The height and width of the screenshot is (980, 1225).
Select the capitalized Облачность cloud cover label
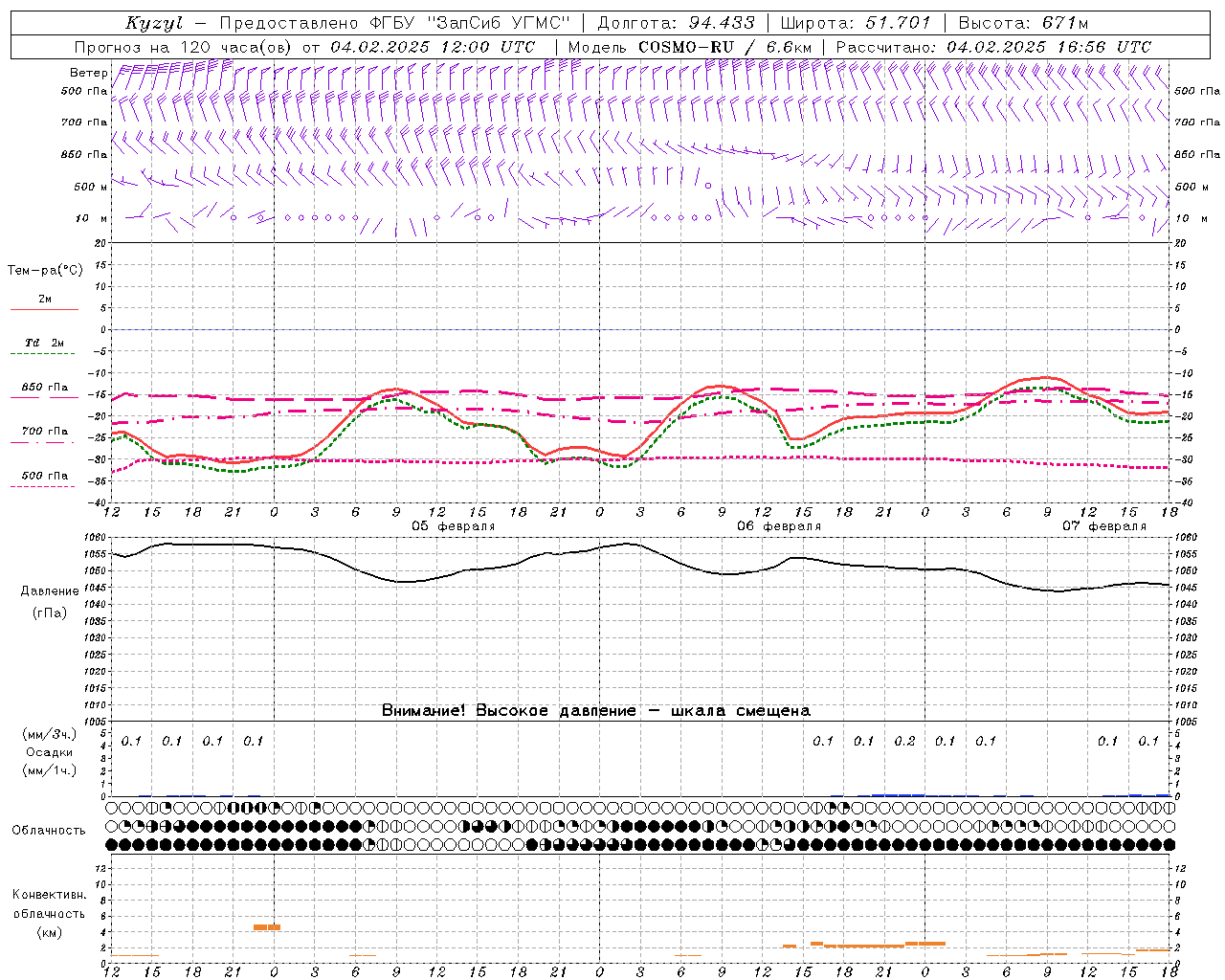[x=49, y=831]
